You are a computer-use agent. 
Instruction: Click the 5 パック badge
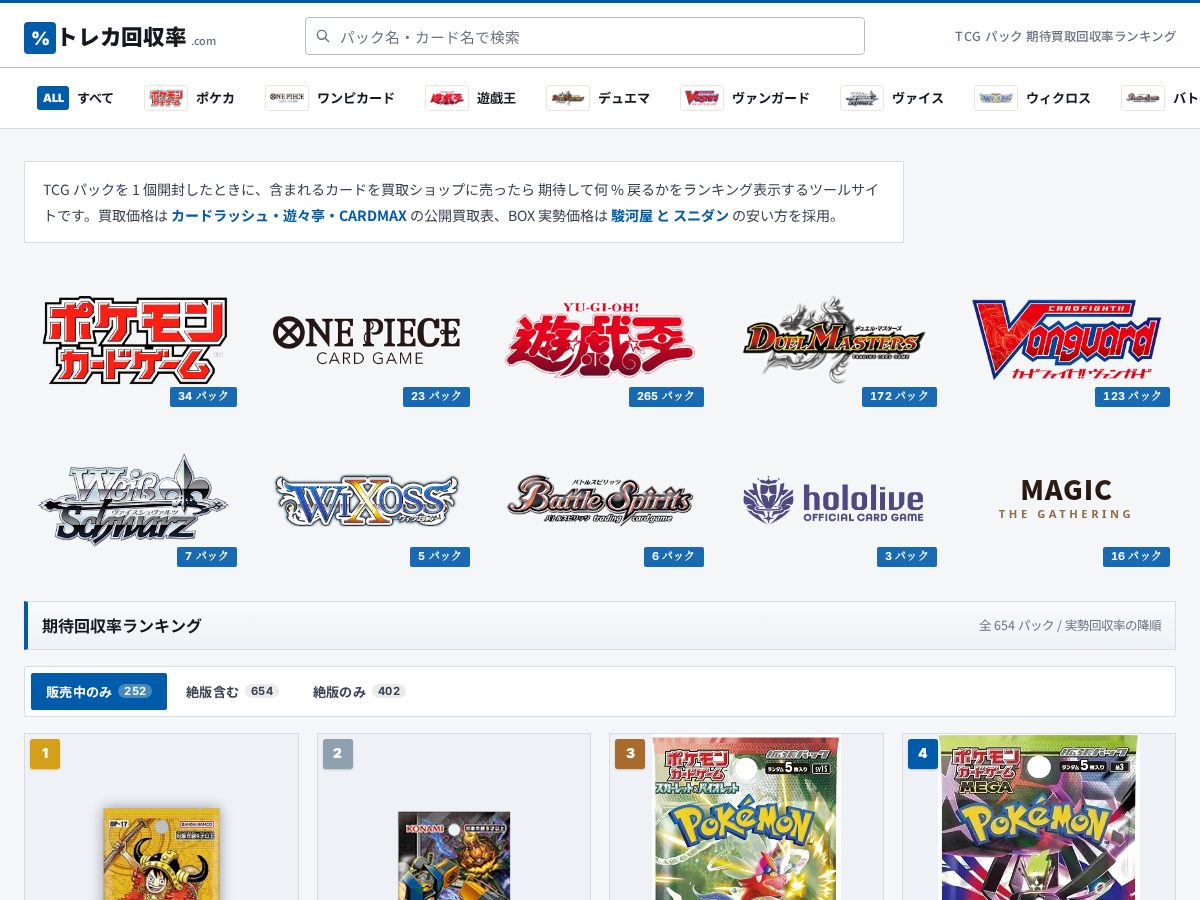click(x=440, y=557)
